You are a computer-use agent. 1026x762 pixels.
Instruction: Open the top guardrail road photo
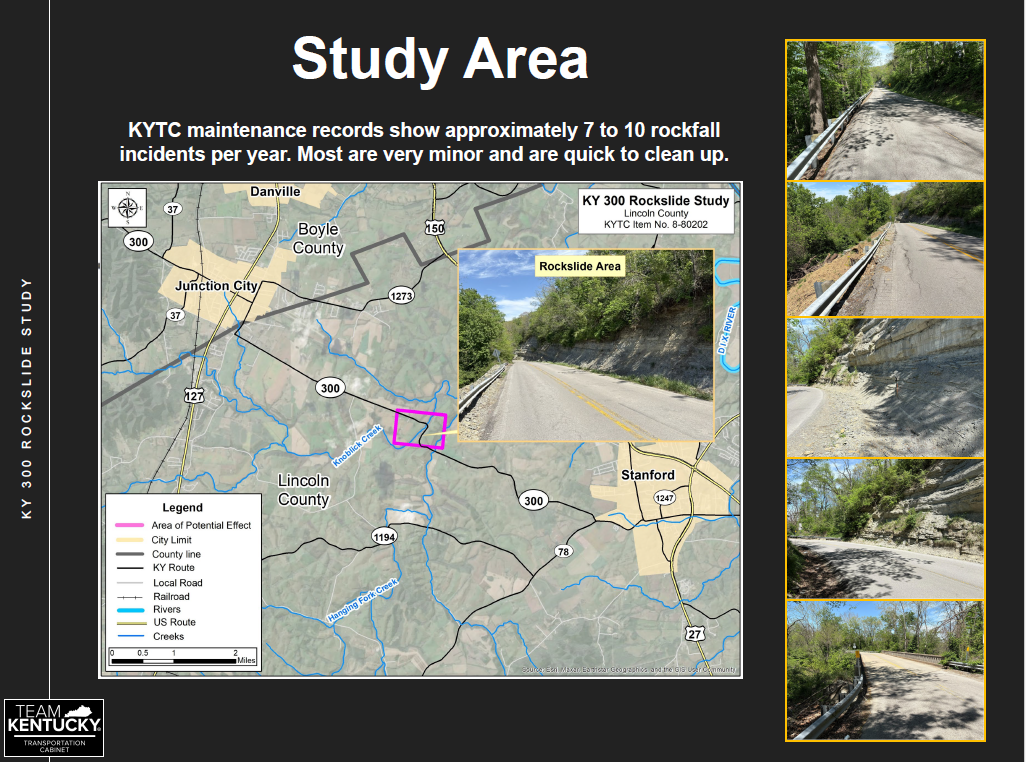click(885, 110)
